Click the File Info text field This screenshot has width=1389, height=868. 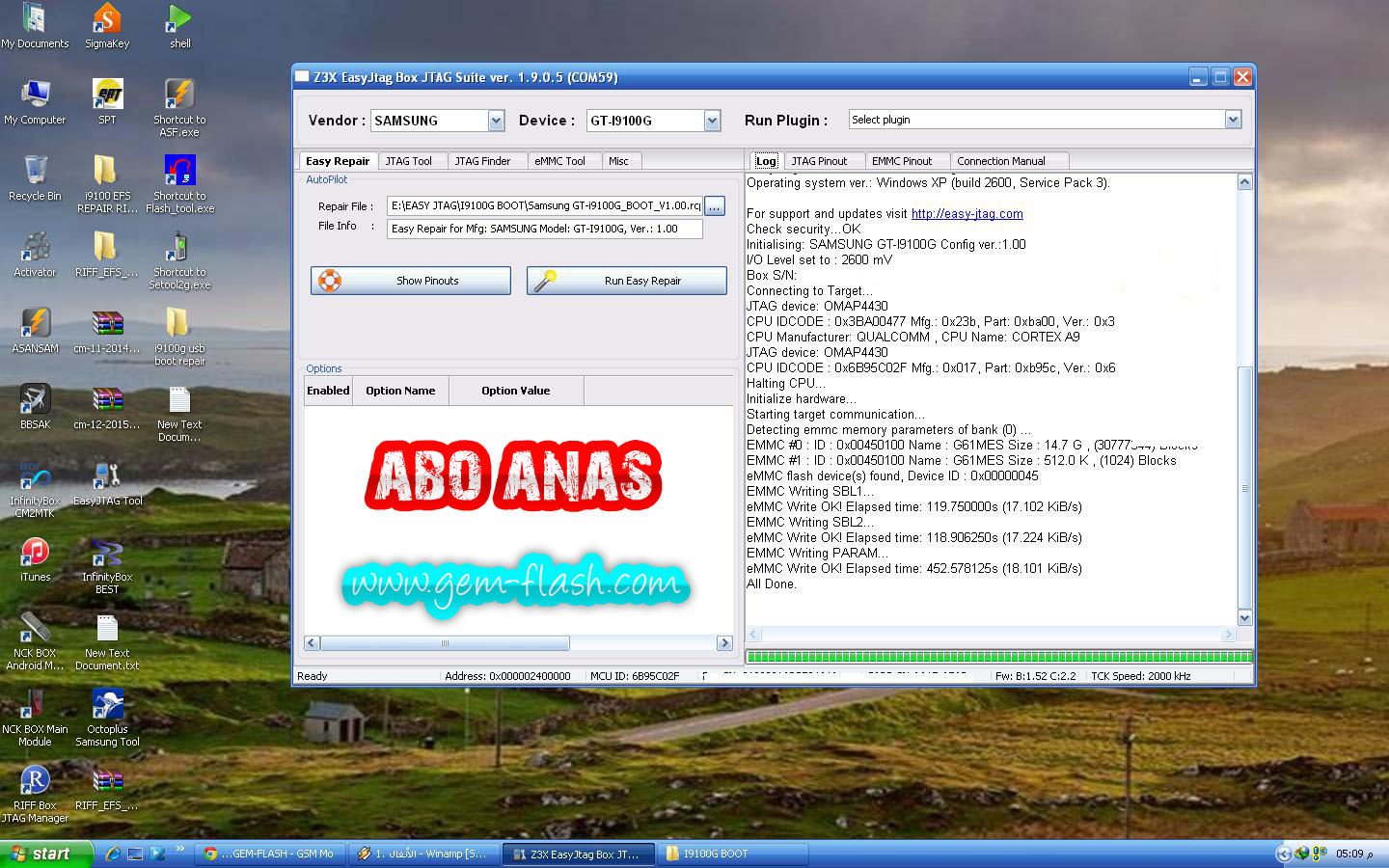tap(544, 229)
